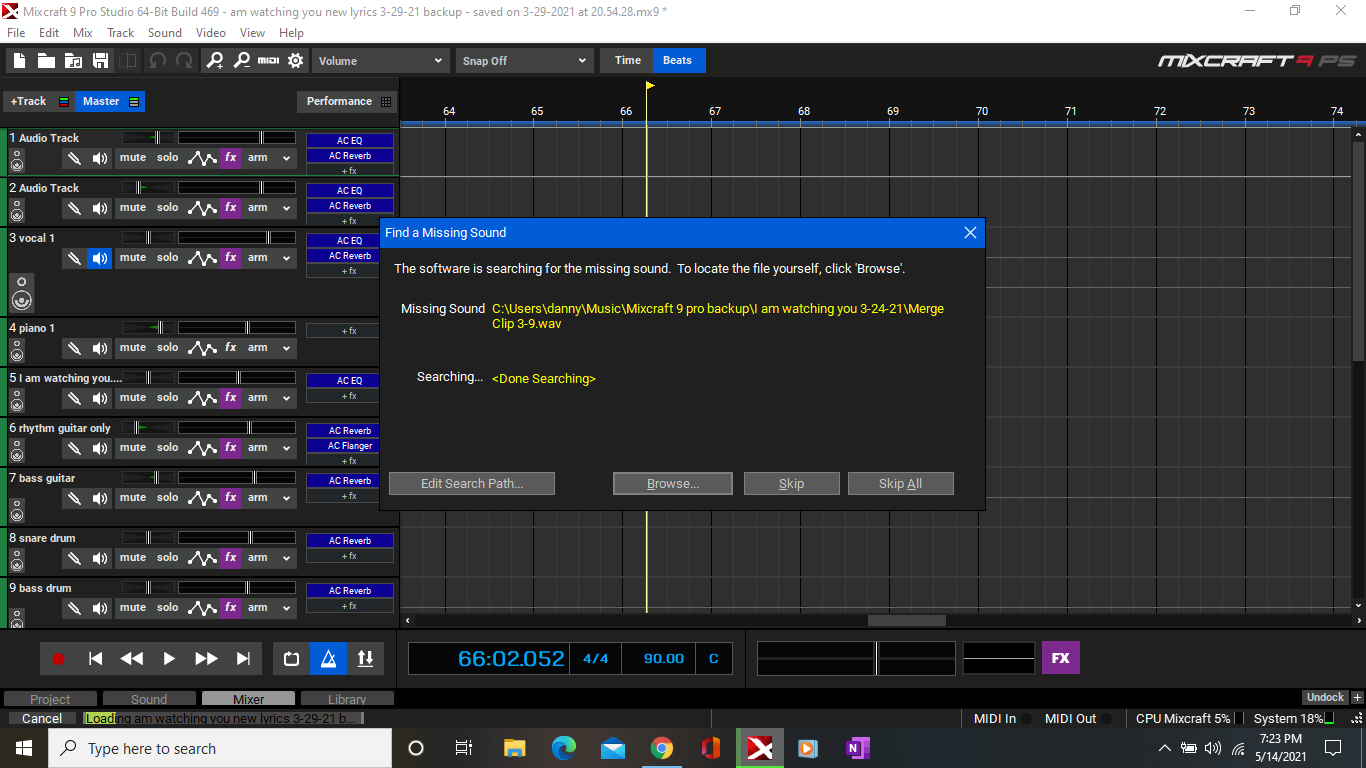
Task: Click the instrument icon on 3 vocal 1 track
Action: (x=22, y=292)
